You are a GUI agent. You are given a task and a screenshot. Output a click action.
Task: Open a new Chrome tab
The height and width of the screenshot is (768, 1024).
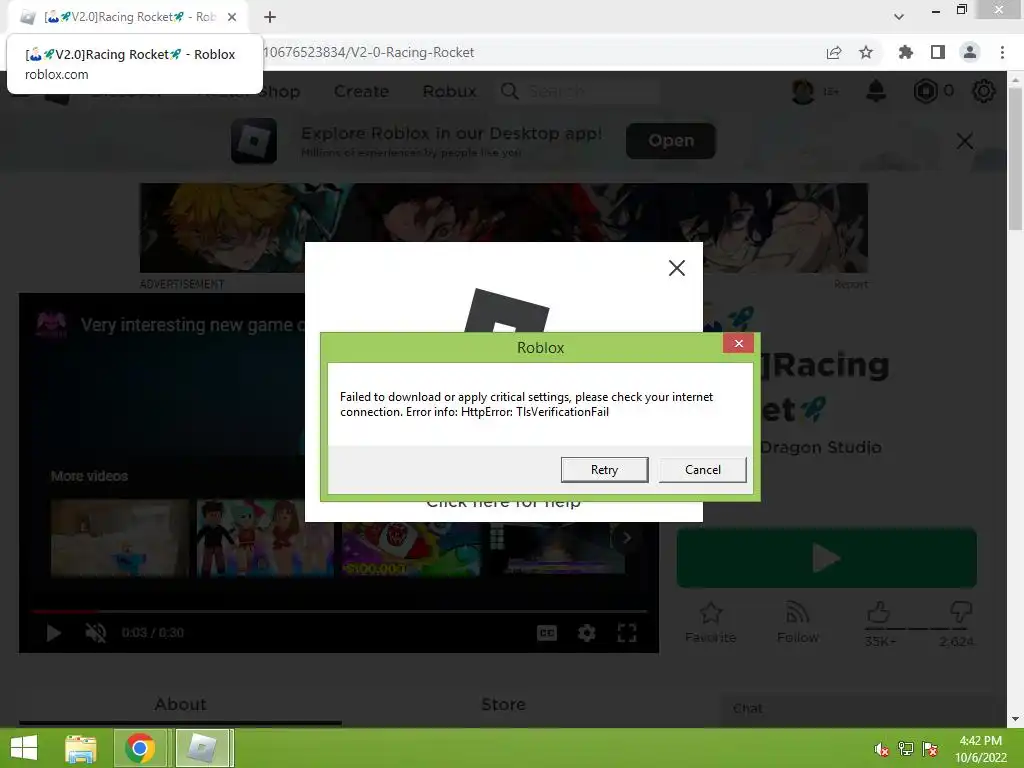[270, 17]
